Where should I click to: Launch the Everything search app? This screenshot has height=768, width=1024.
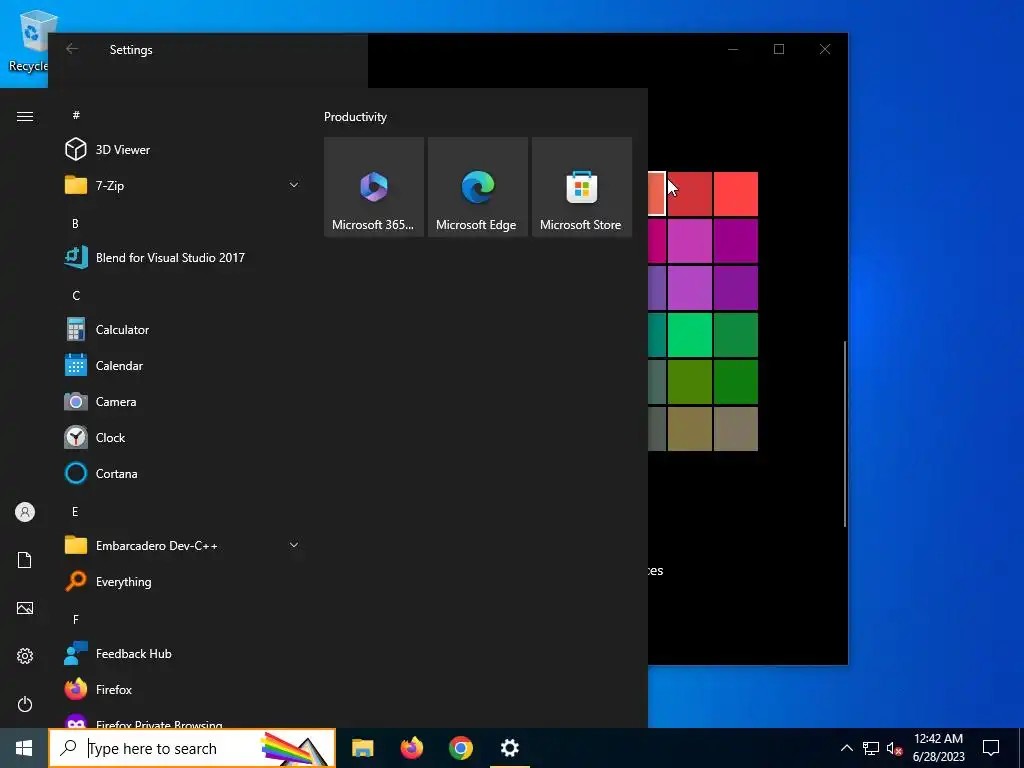click(x=183, y=581)
